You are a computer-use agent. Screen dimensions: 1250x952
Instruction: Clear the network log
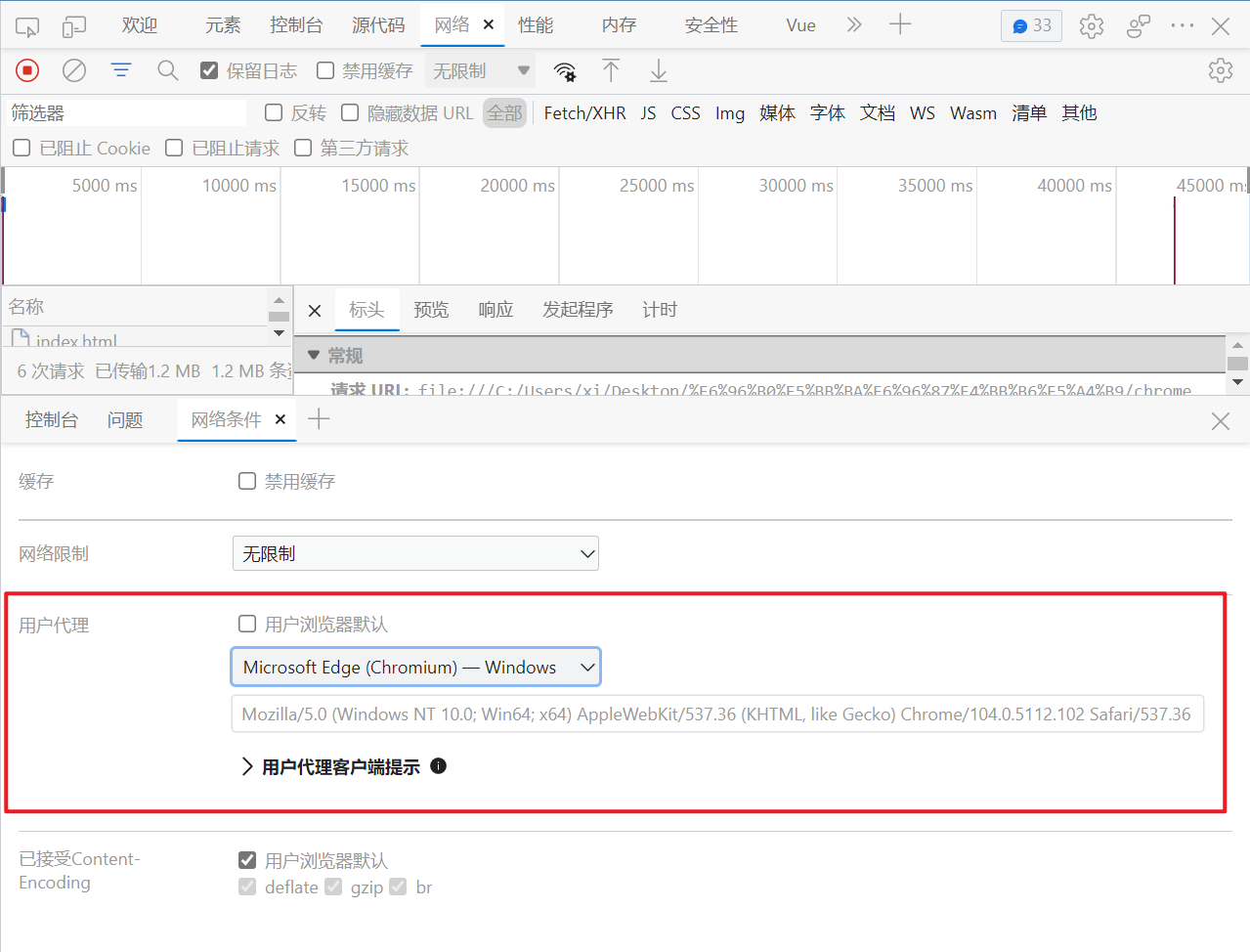point(74,70)
